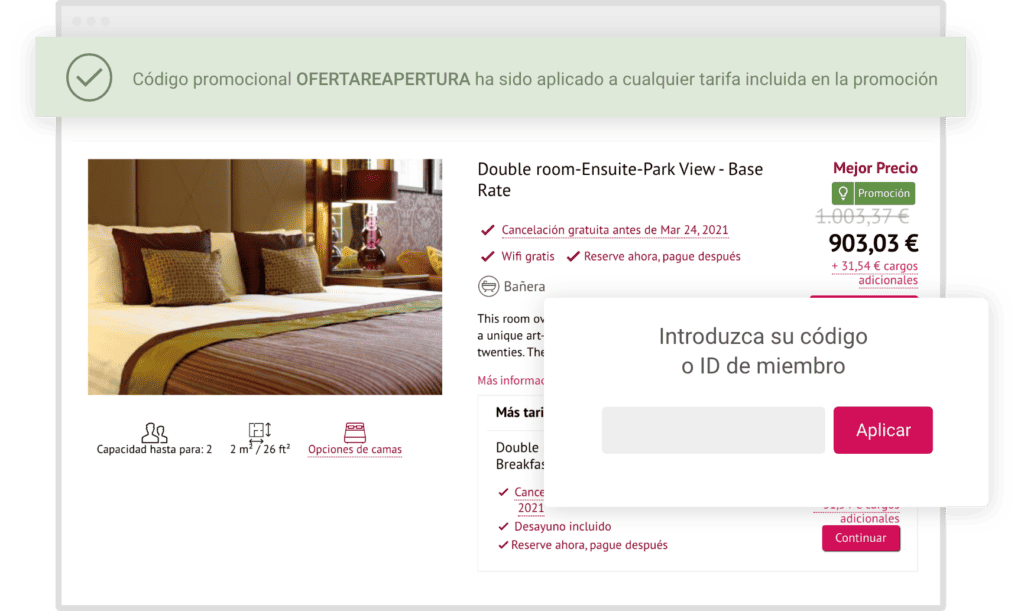Click the Aplicar button
The height and width of the screenshot is (611, 1024).
(x=883, y=430)
